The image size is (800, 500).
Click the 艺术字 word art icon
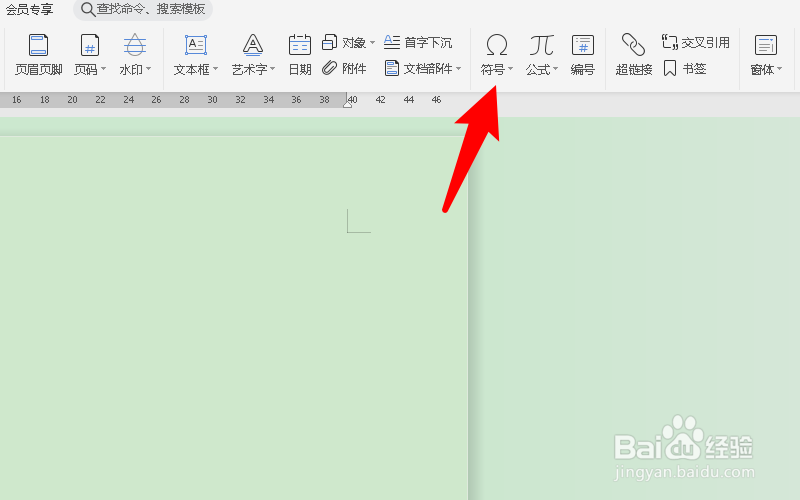tap(253, 45)
